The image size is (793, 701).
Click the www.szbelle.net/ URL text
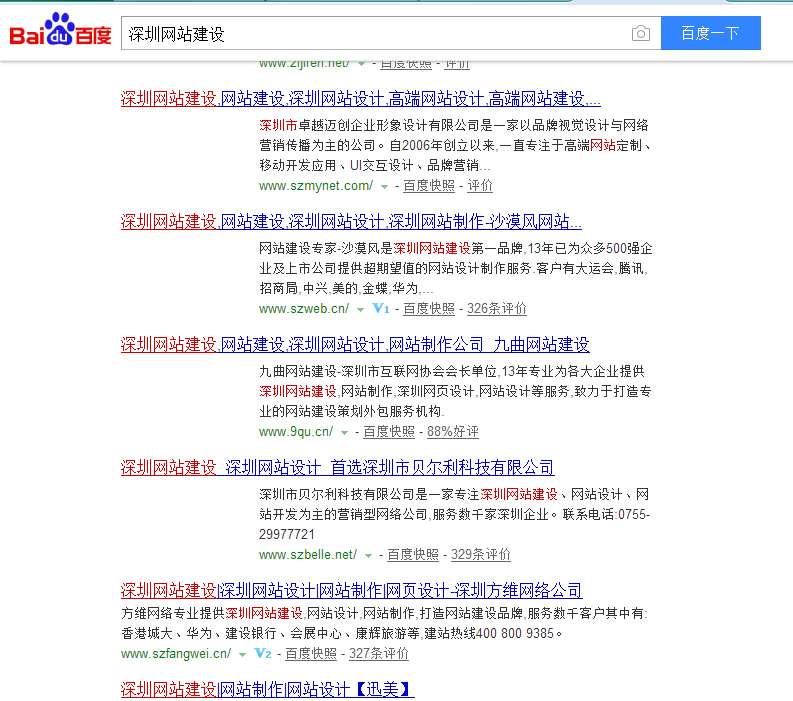coord(308,554)
